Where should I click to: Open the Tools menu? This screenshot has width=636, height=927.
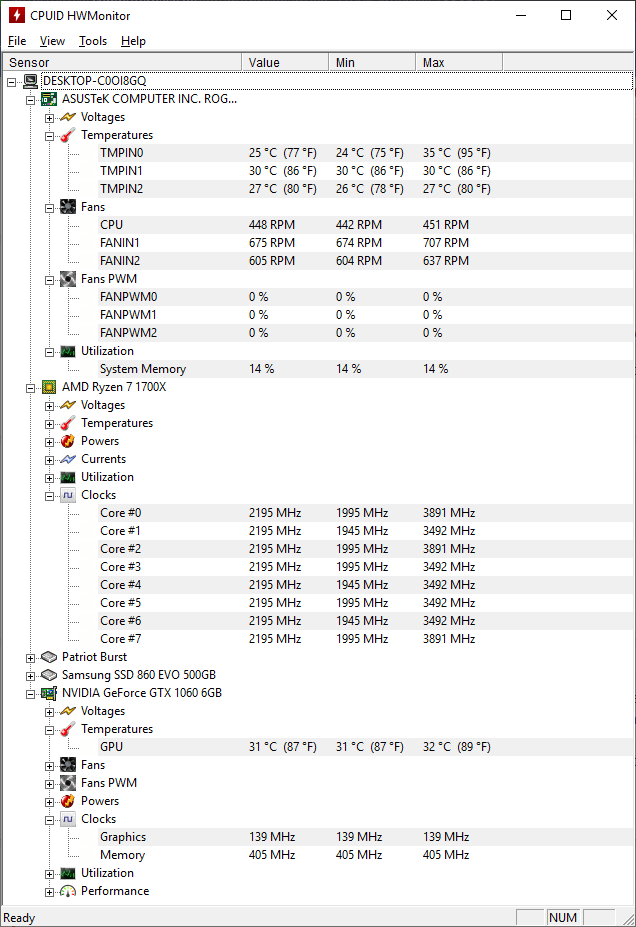pyautogui.click(x=93, y=41)
